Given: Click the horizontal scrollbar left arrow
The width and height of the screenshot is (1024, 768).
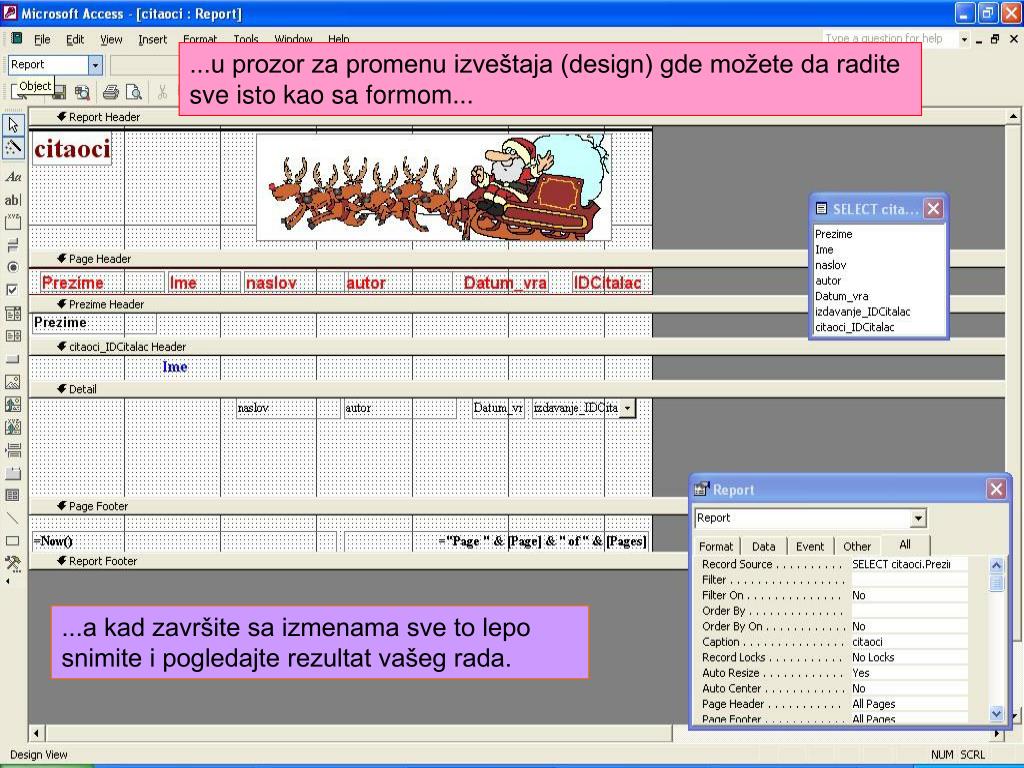Looking at the screenshot, I should click(x=37, y=733).
